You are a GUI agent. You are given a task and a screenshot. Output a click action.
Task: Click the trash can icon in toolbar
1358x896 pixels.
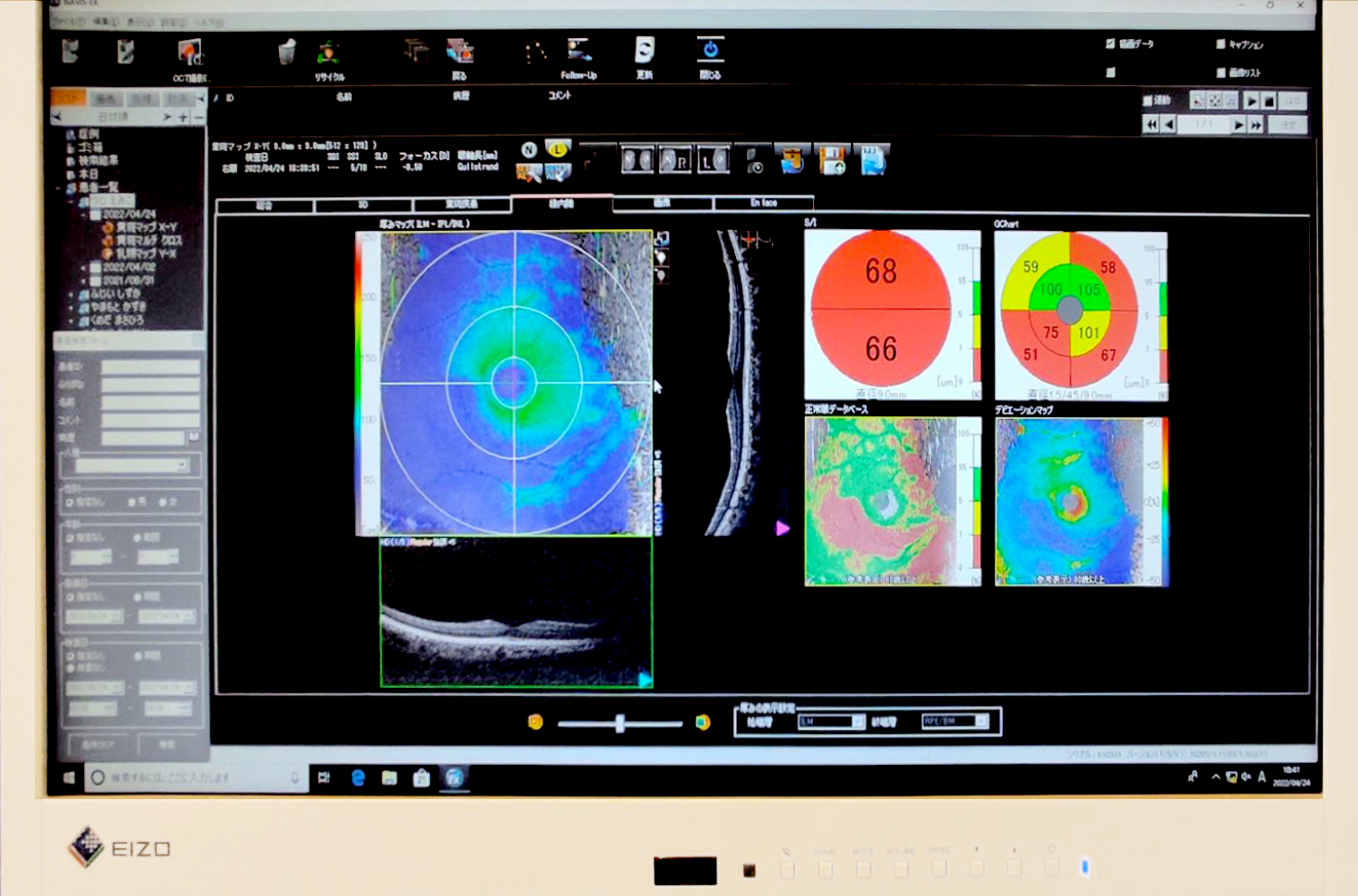click(286, 52)
